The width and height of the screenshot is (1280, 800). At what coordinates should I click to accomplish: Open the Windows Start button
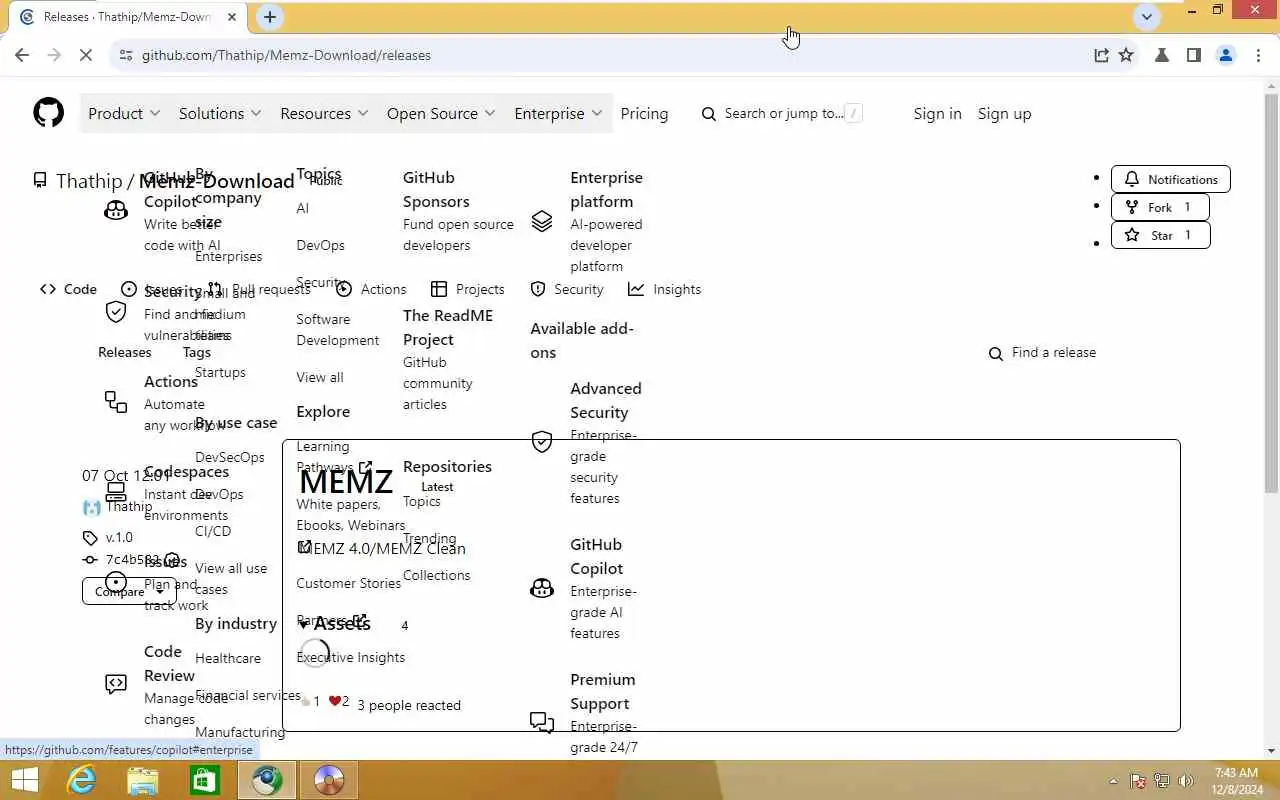click(x=24, y=780)
